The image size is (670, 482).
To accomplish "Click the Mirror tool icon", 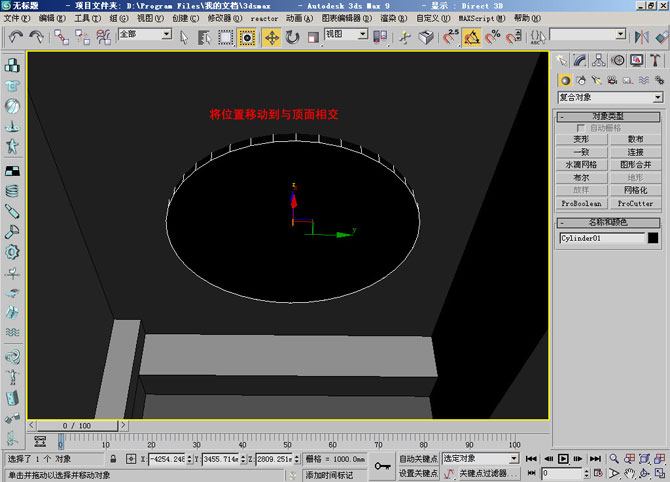I will pos(641,37).
